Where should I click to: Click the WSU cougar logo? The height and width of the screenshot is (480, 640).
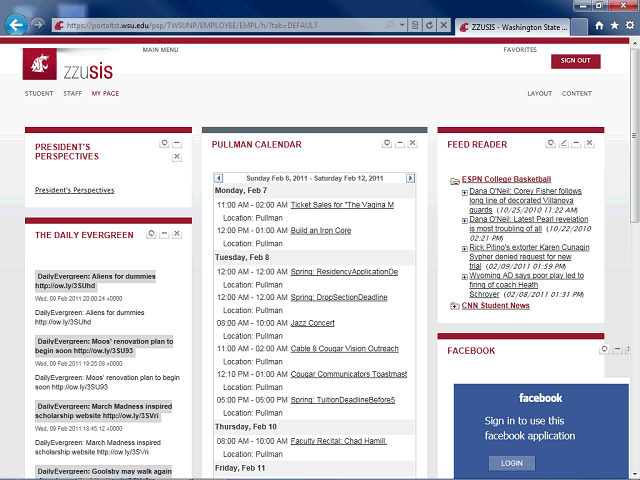tap(40, 64)
